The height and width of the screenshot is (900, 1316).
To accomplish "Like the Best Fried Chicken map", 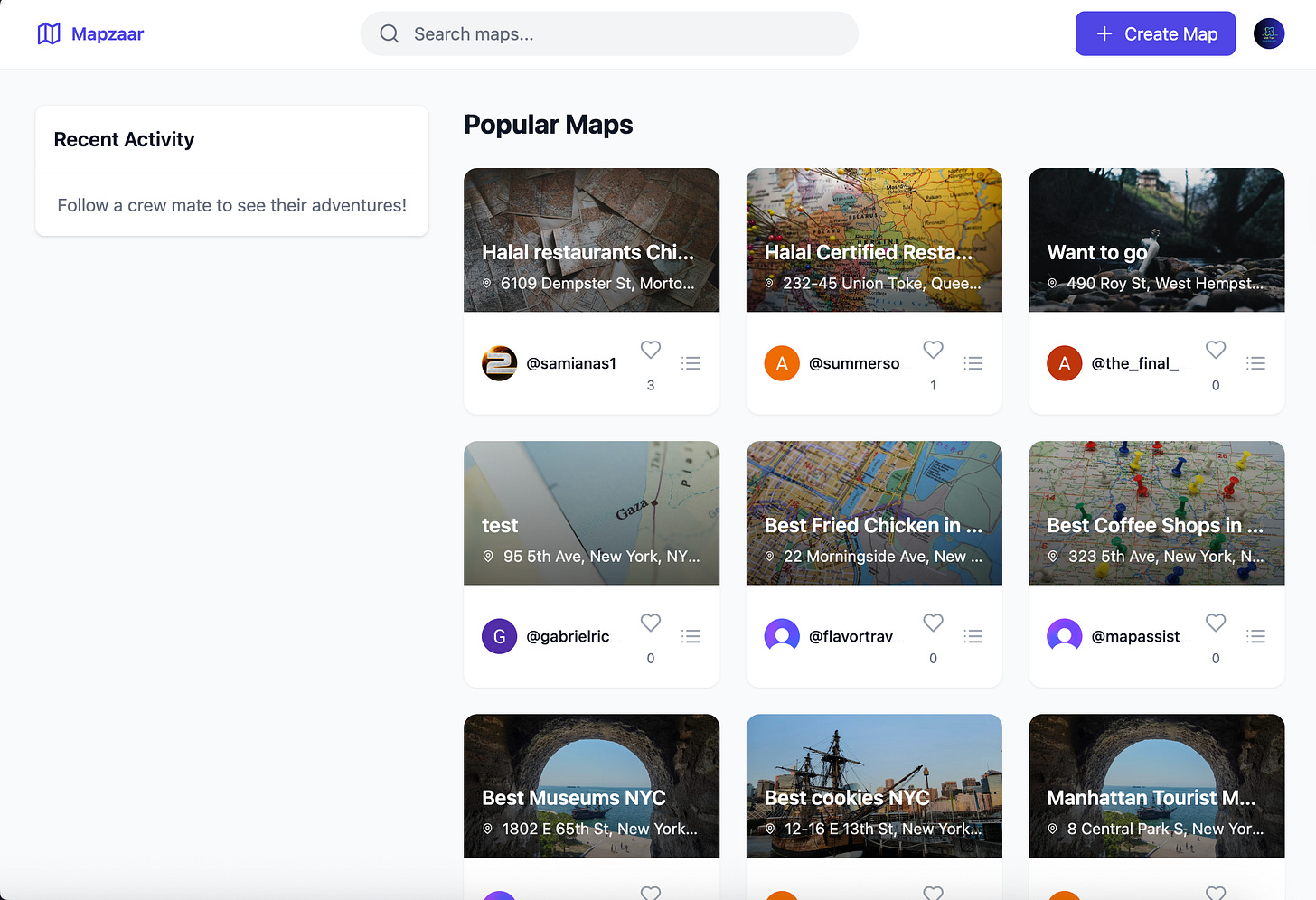I will click(x=934, y=623).
